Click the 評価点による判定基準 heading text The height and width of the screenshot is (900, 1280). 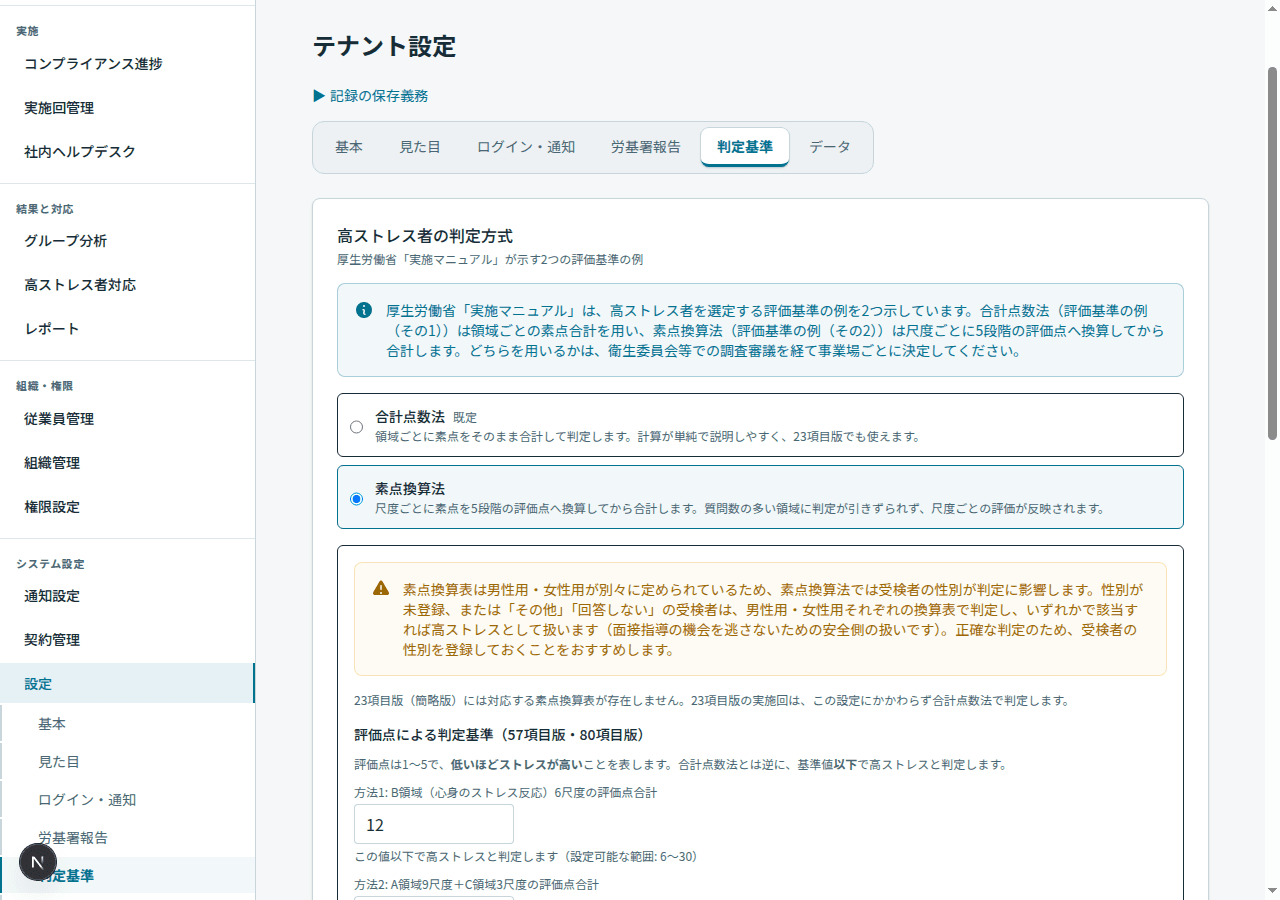[500, 735]
